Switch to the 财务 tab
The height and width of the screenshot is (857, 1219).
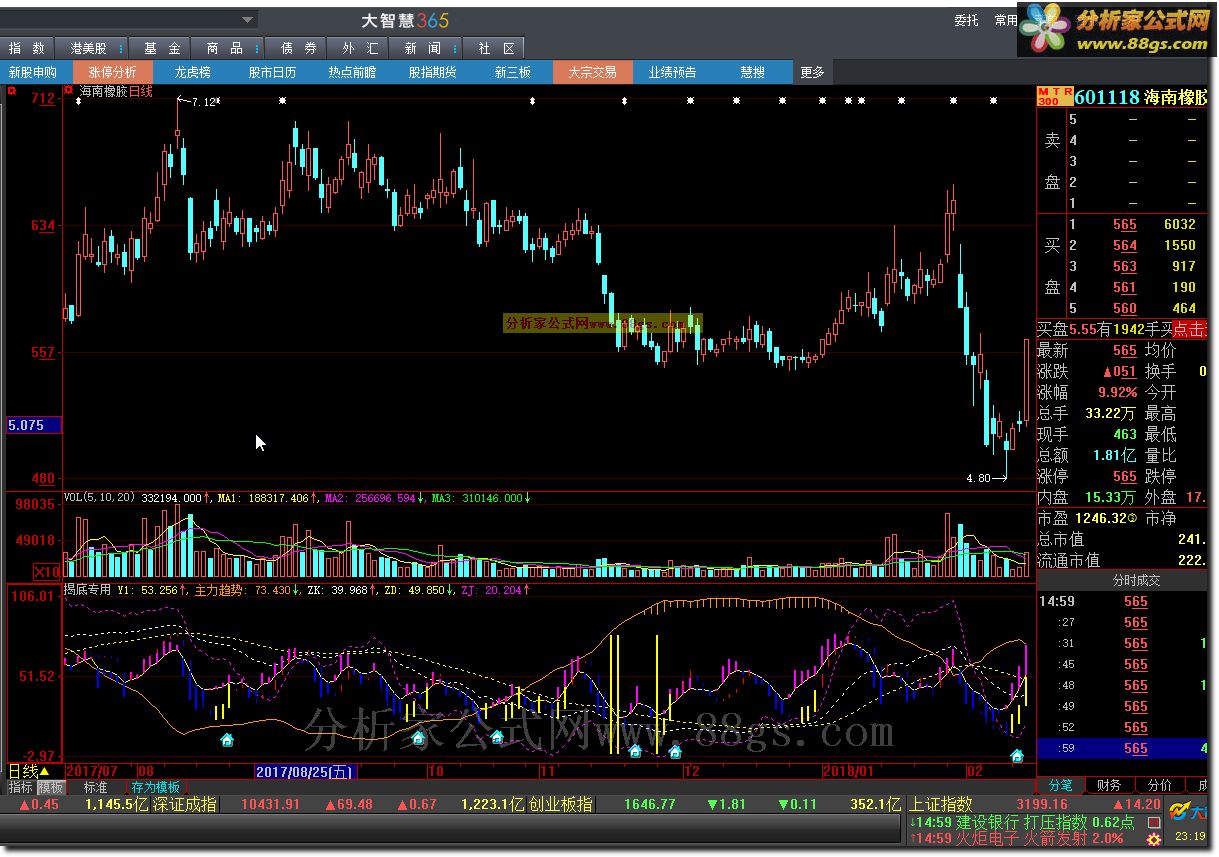(1108, 786)
